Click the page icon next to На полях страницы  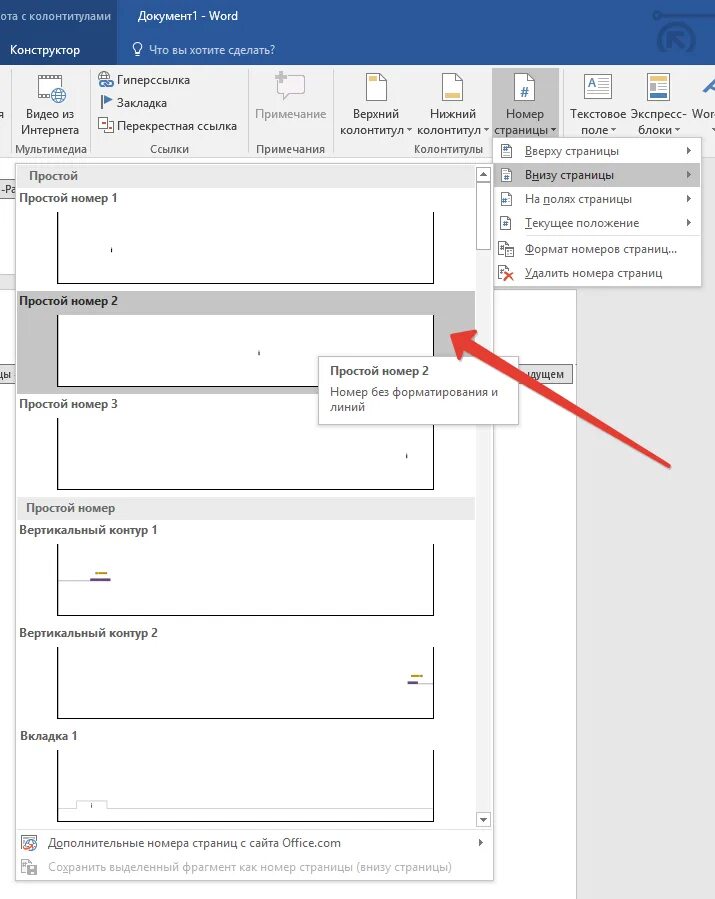click(x=506, y=199)
